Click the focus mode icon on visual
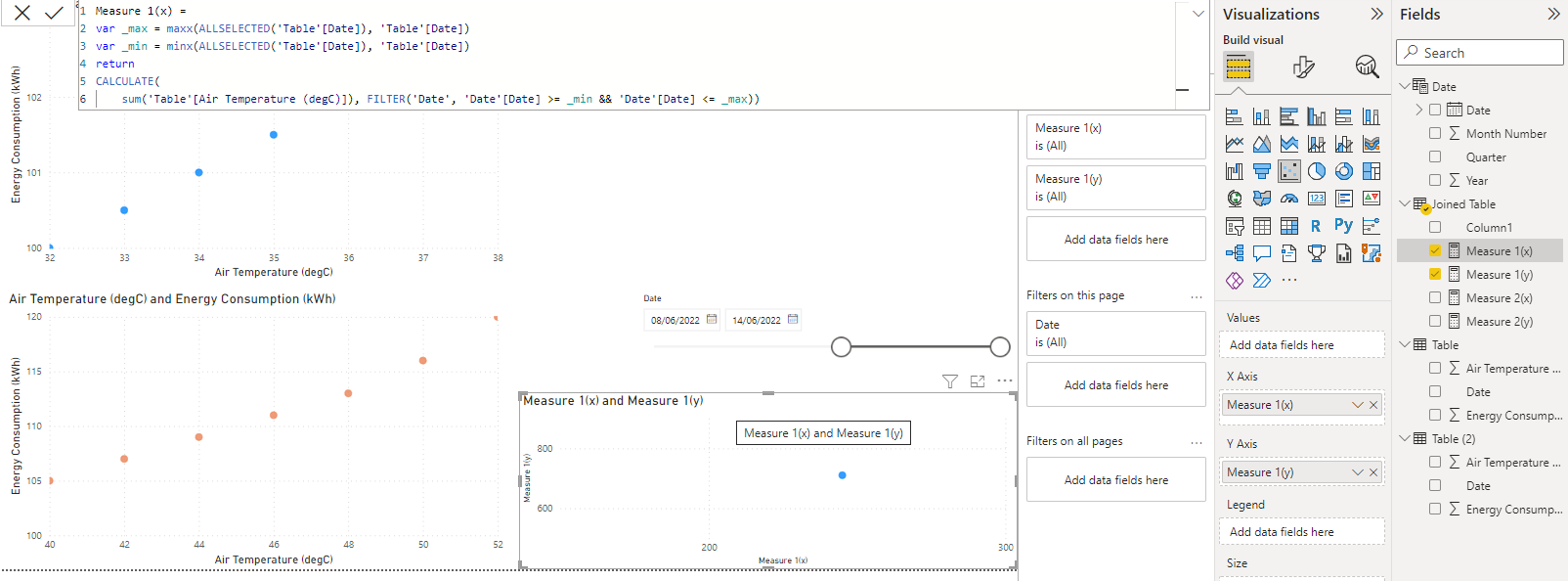 click(978, 381)
